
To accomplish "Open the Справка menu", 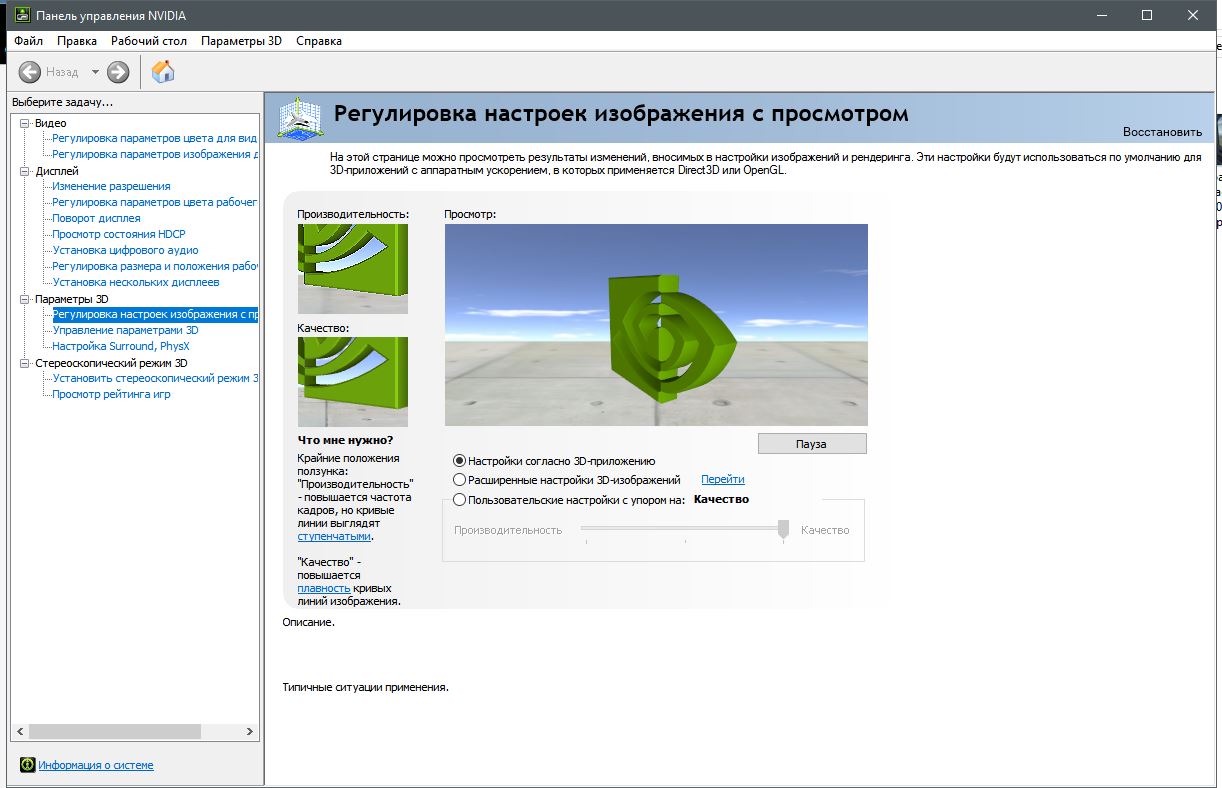I will 319,41.
